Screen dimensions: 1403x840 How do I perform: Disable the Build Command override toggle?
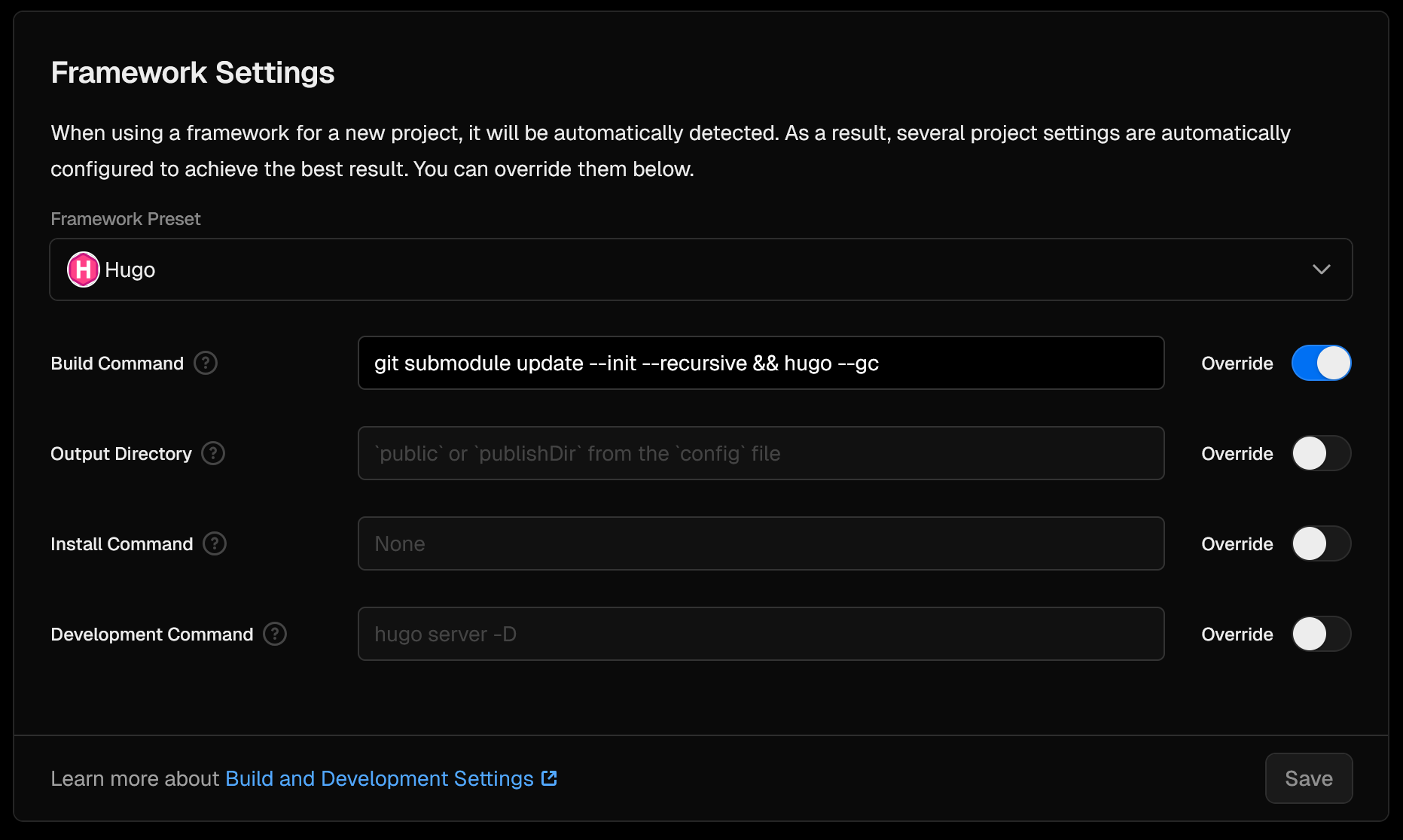click(x=1322, y=363)
